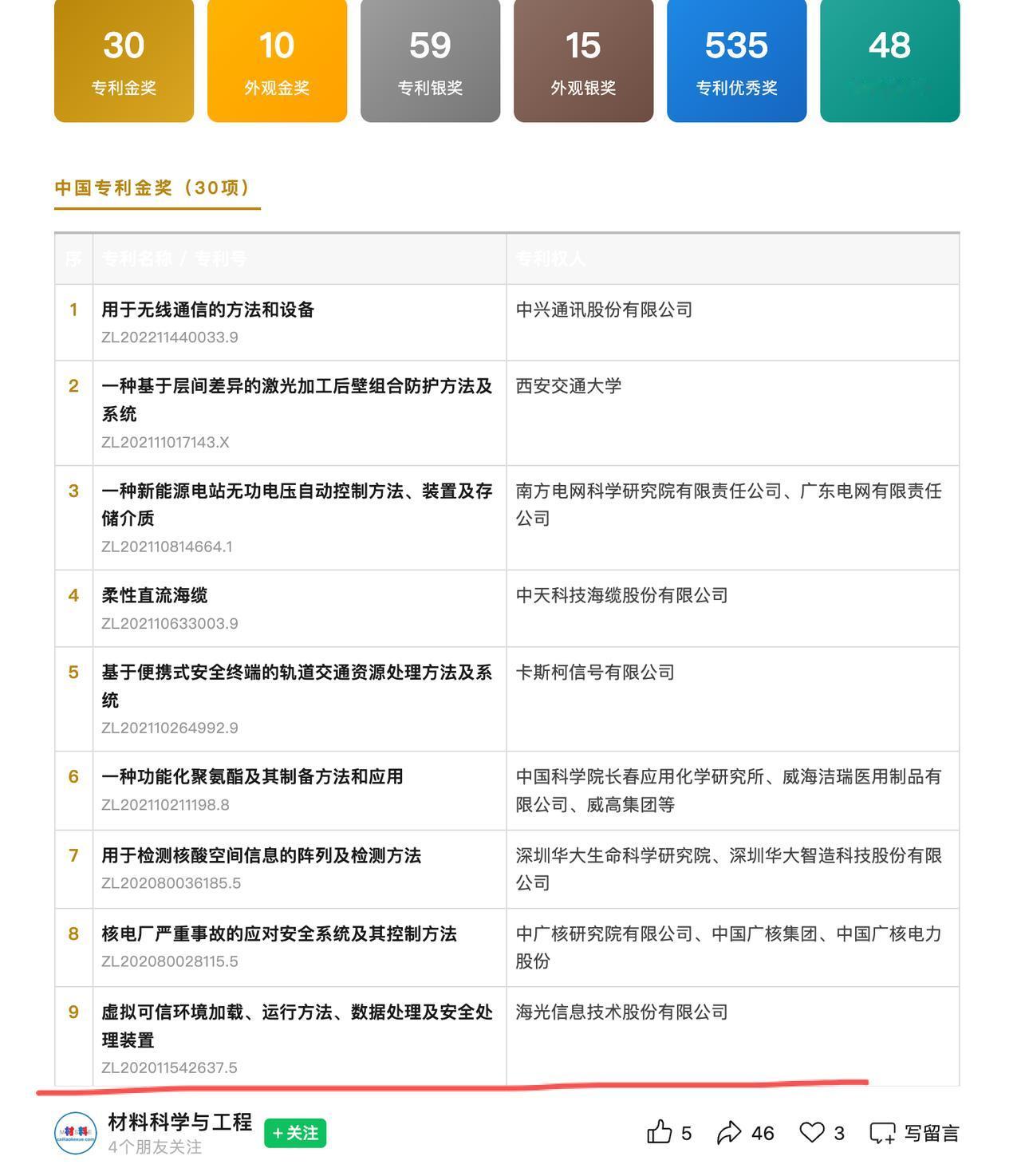1021x1176 pixels.
Task: Click row number 9 in the table
Action: [73, 1012]
